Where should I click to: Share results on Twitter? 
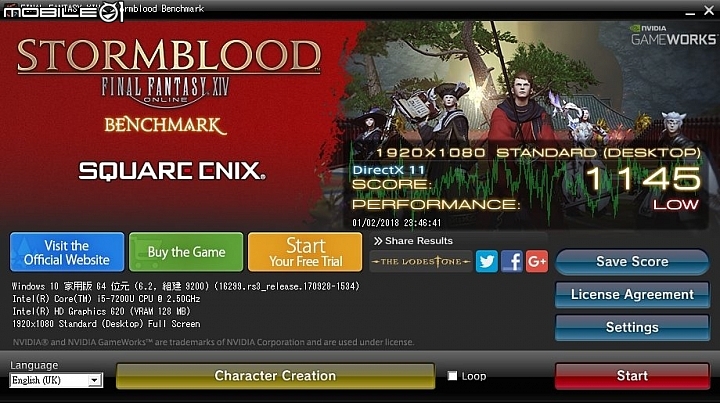[486, 262]
